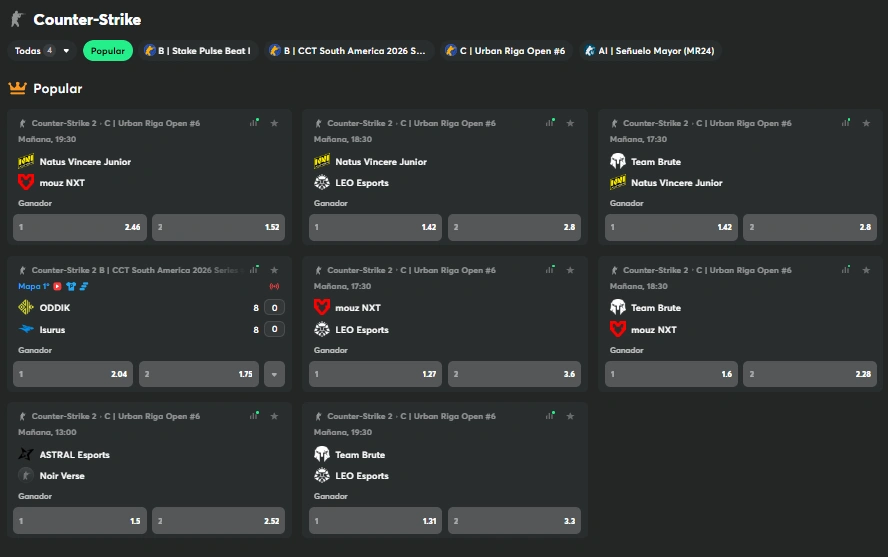Open 'Mañana, 13:00' match time text
The width and height of the screenshot is (888, 557).
pyautogui.click(x=47, y=432)
